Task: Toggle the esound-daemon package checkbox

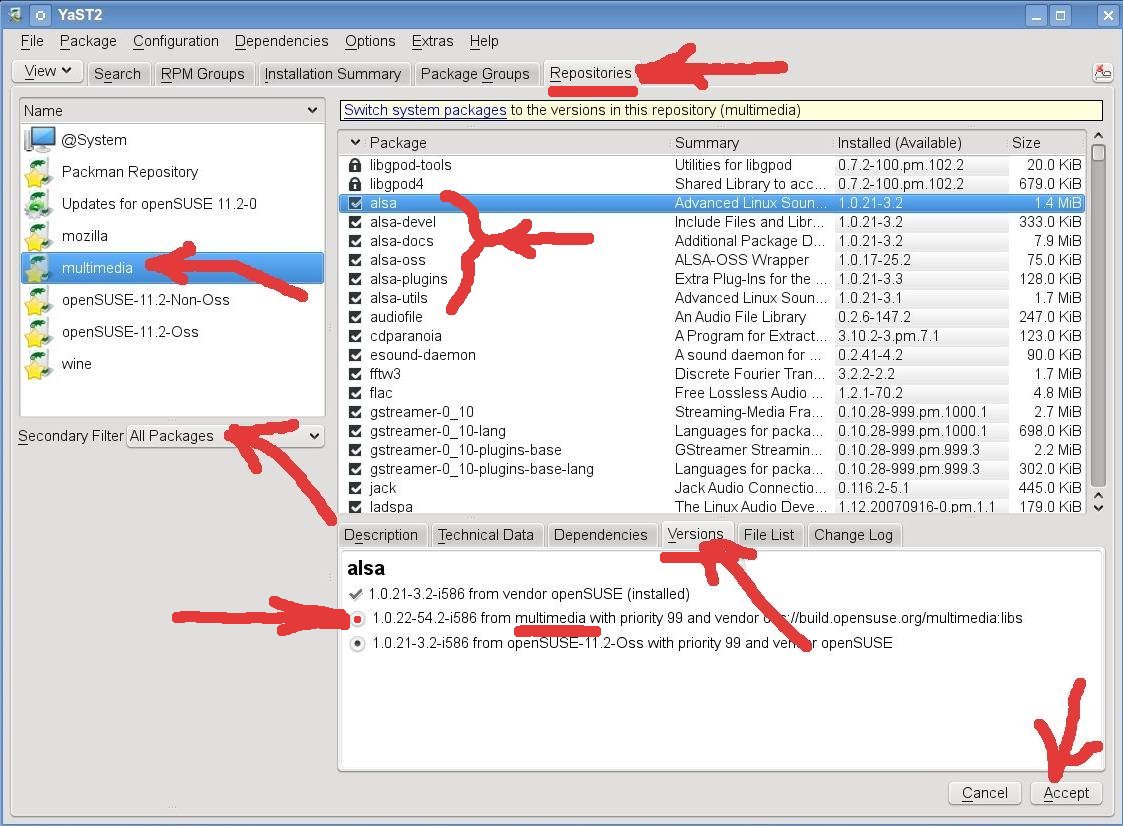Action: coord(355,355)
